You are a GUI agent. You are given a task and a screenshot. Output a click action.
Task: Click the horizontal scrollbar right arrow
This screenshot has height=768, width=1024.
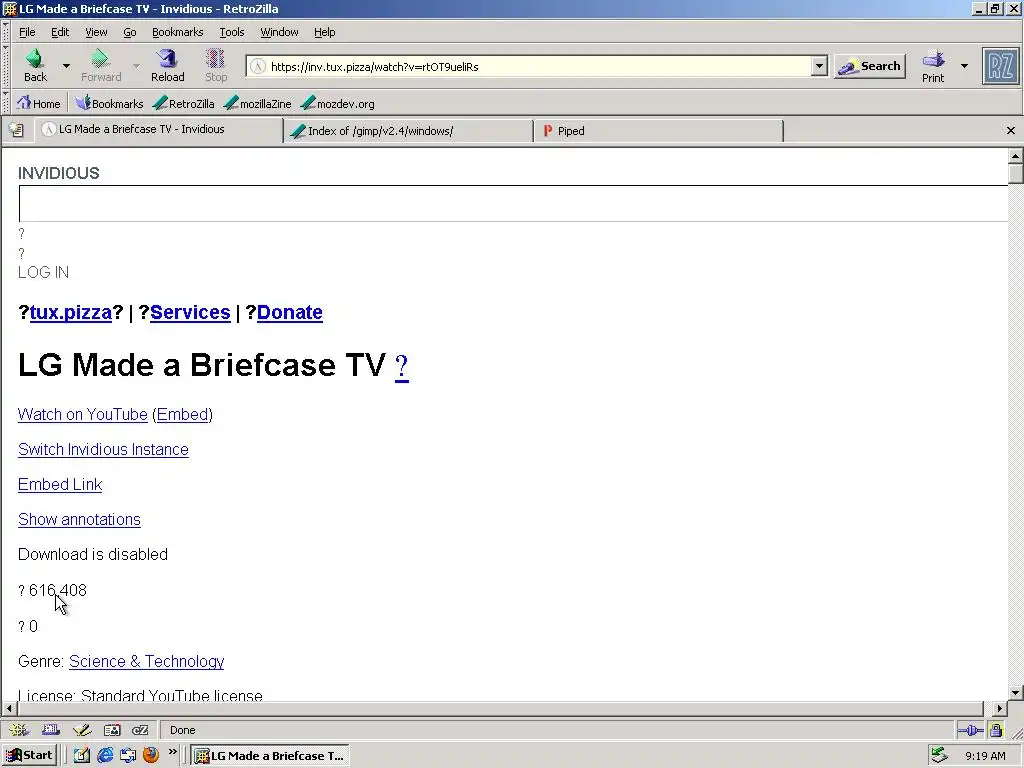1000,708
